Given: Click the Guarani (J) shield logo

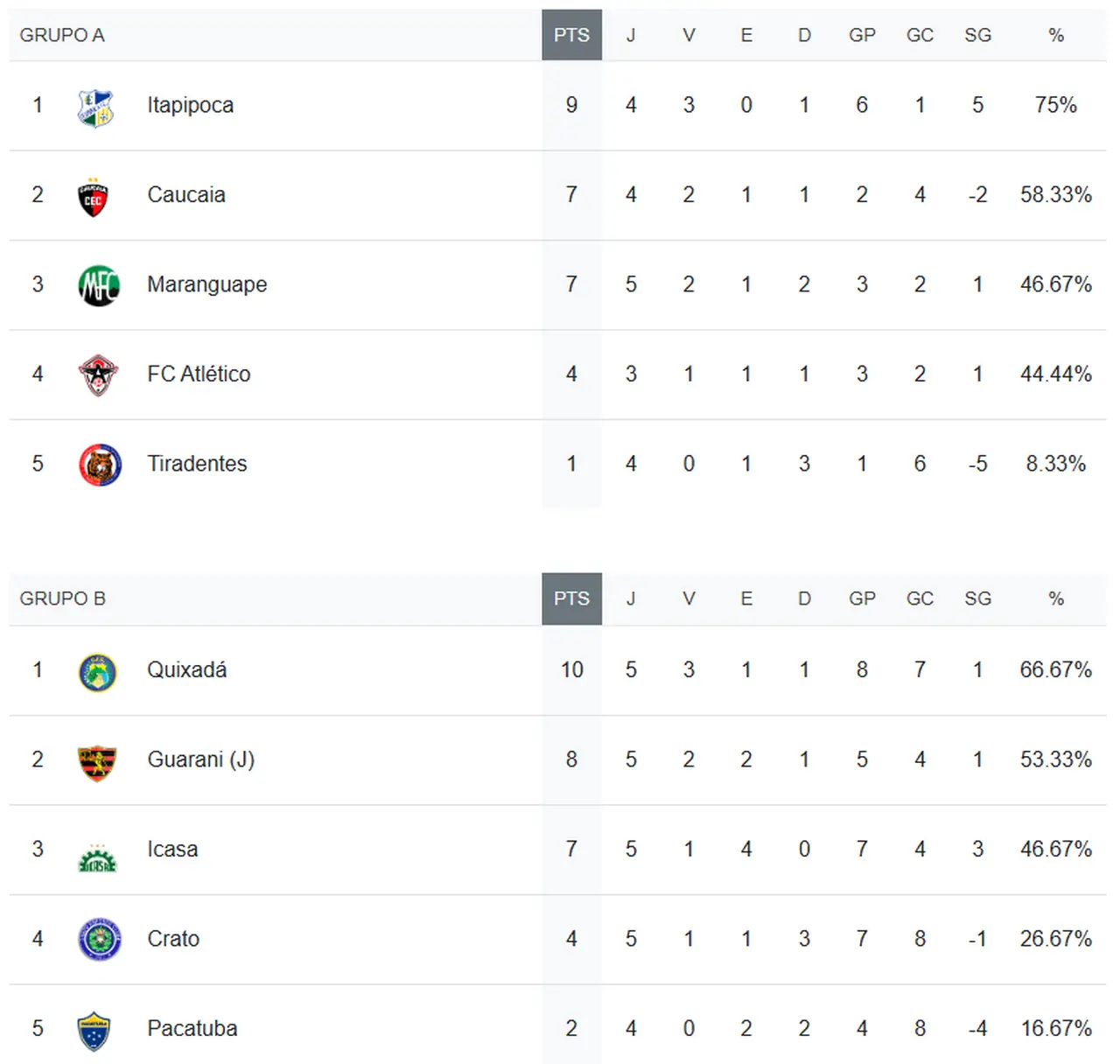Looking at the screenshot, I should [97, 762].
